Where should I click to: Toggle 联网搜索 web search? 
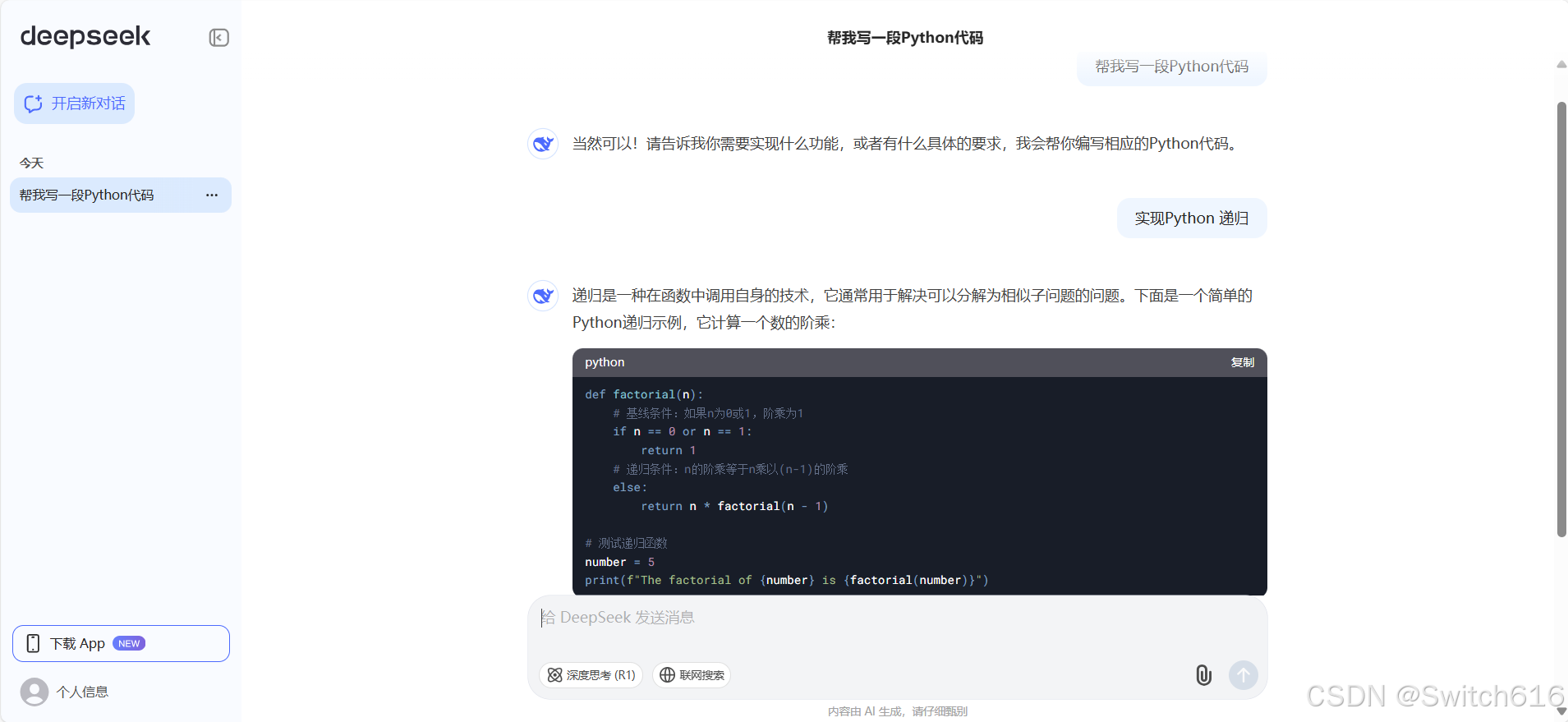(x=692, y=675)
